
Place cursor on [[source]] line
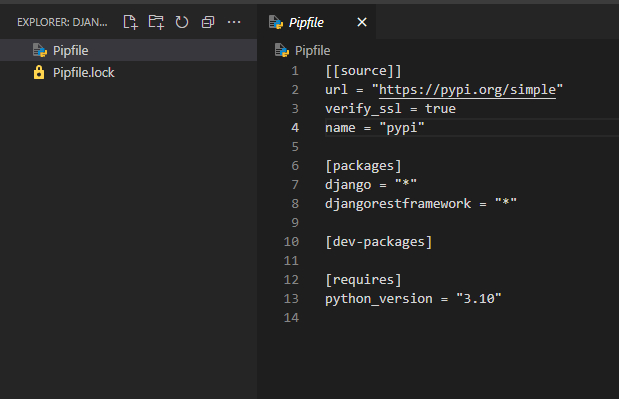point(363,71)
